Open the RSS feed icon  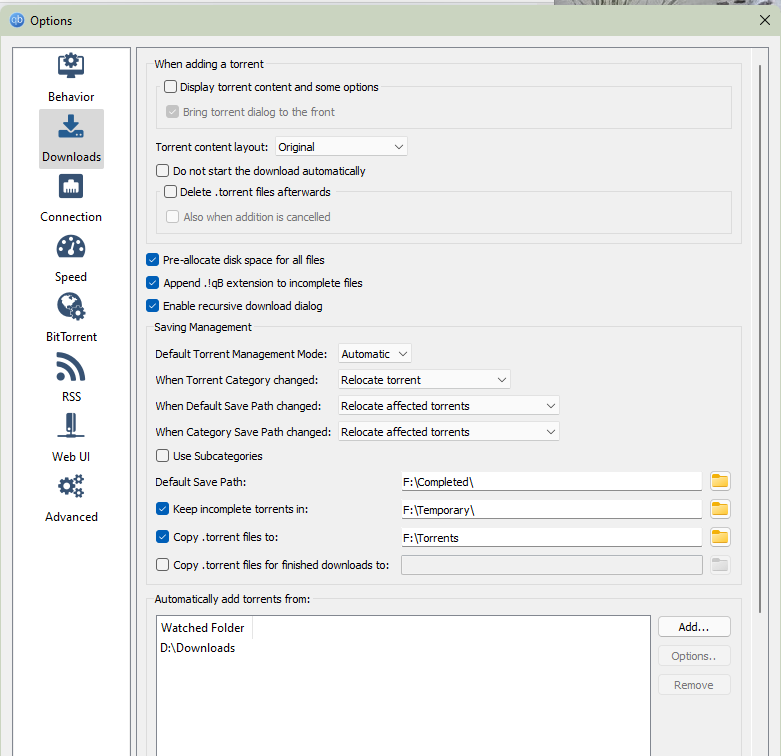71,367
